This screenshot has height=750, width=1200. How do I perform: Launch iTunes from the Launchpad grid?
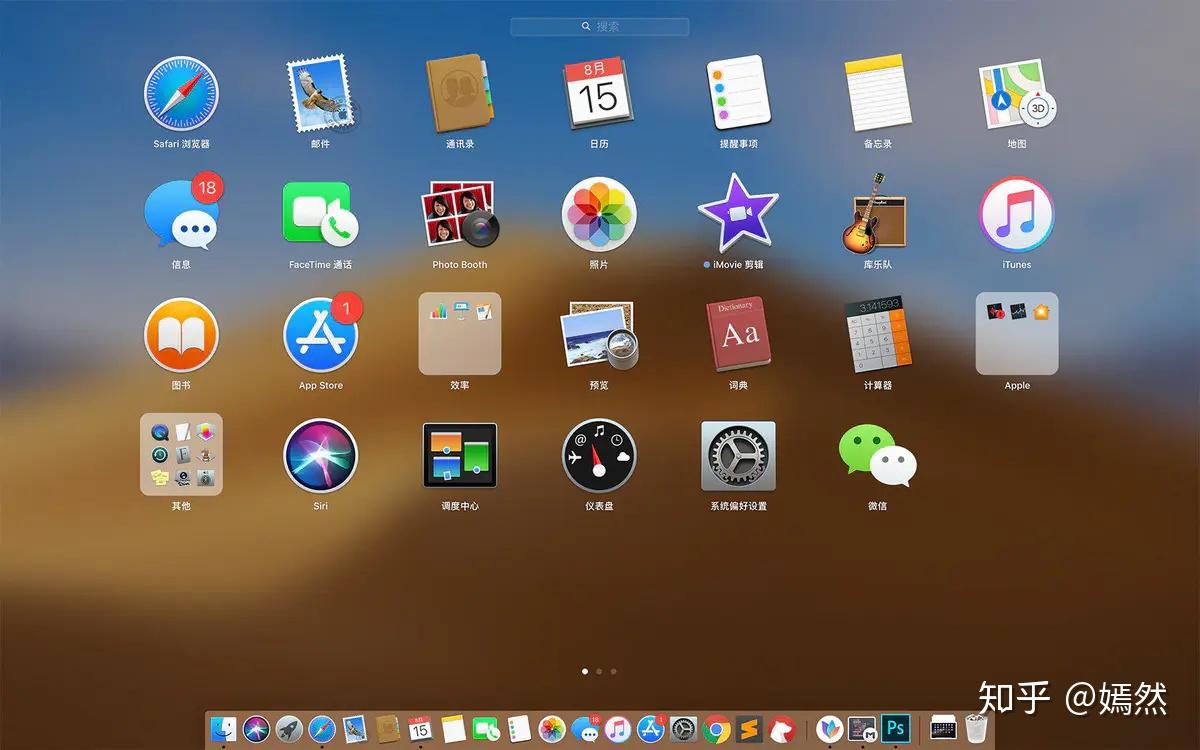point(1017,214)
